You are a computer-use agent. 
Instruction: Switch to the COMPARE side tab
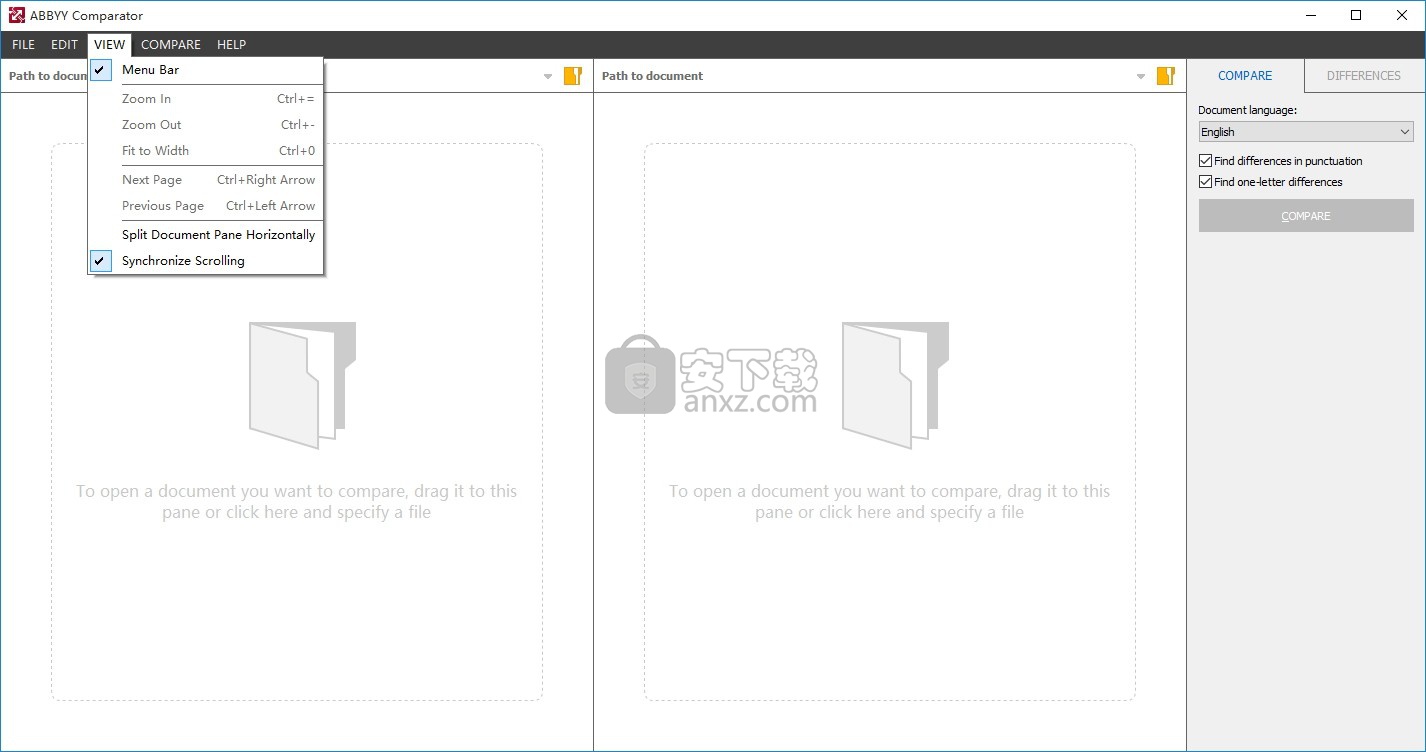coord(1245,76)
